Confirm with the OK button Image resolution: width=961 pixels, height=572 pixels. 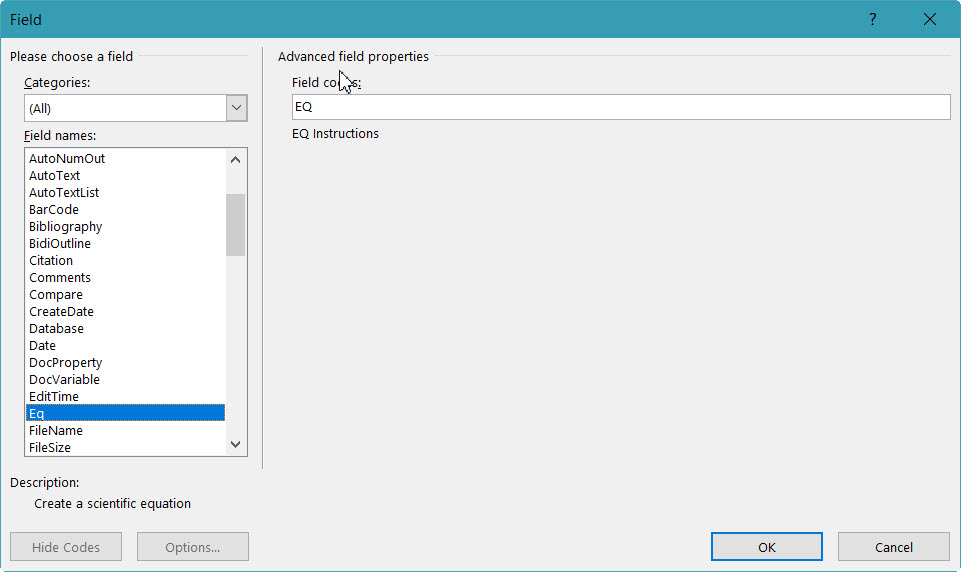pyautogui.click(x=767, y=547)
